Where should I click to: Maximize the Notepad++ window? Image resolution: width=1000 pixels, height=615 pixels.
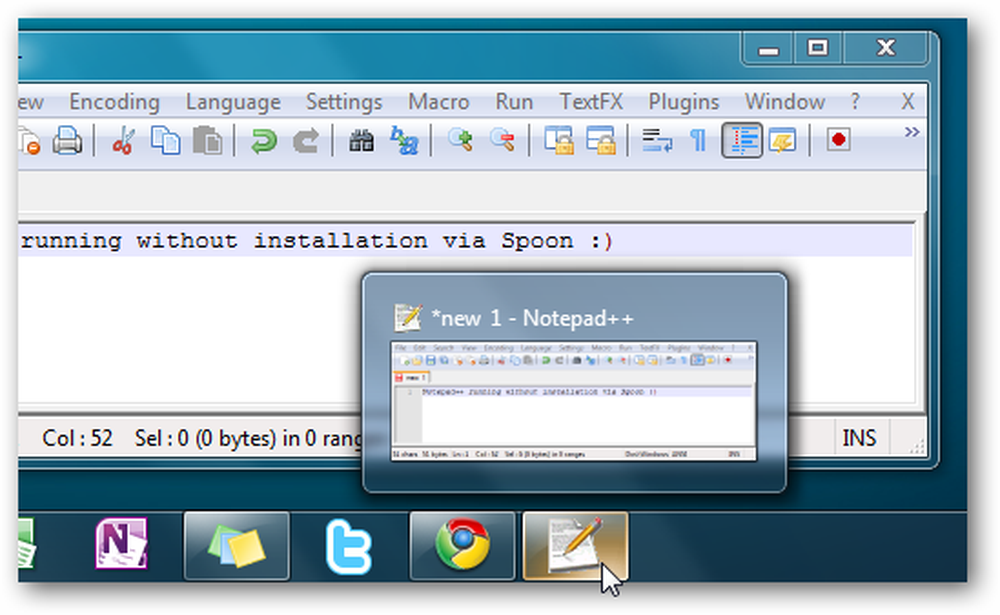click(818, 48)
